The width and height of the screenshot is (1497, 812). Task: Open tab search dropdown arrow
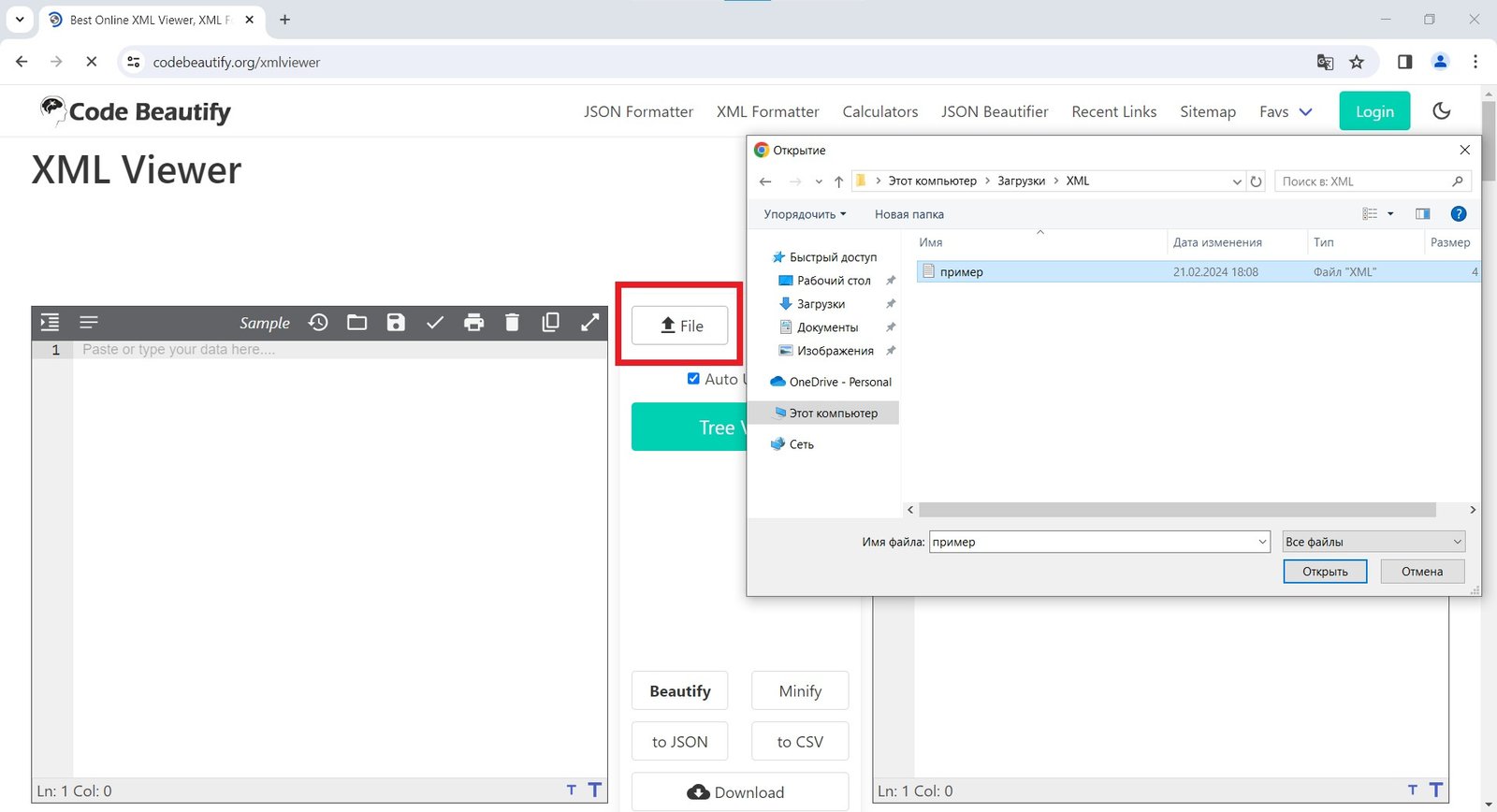click(x=19, y=19)
